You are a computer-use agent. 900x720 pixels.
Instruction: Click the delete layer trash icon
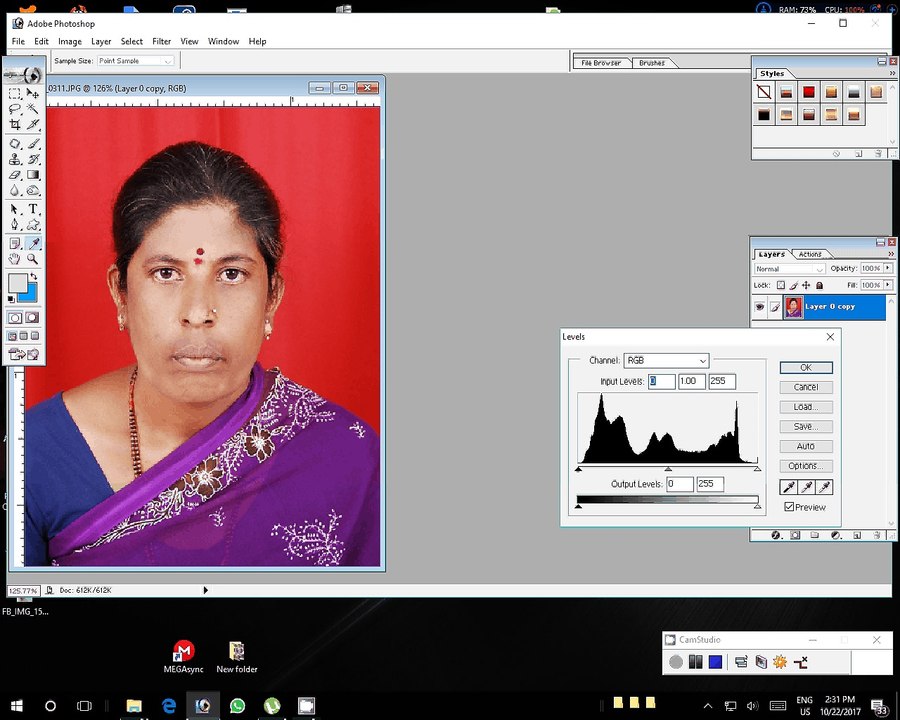pyautogui.click(x=876, y=535)
